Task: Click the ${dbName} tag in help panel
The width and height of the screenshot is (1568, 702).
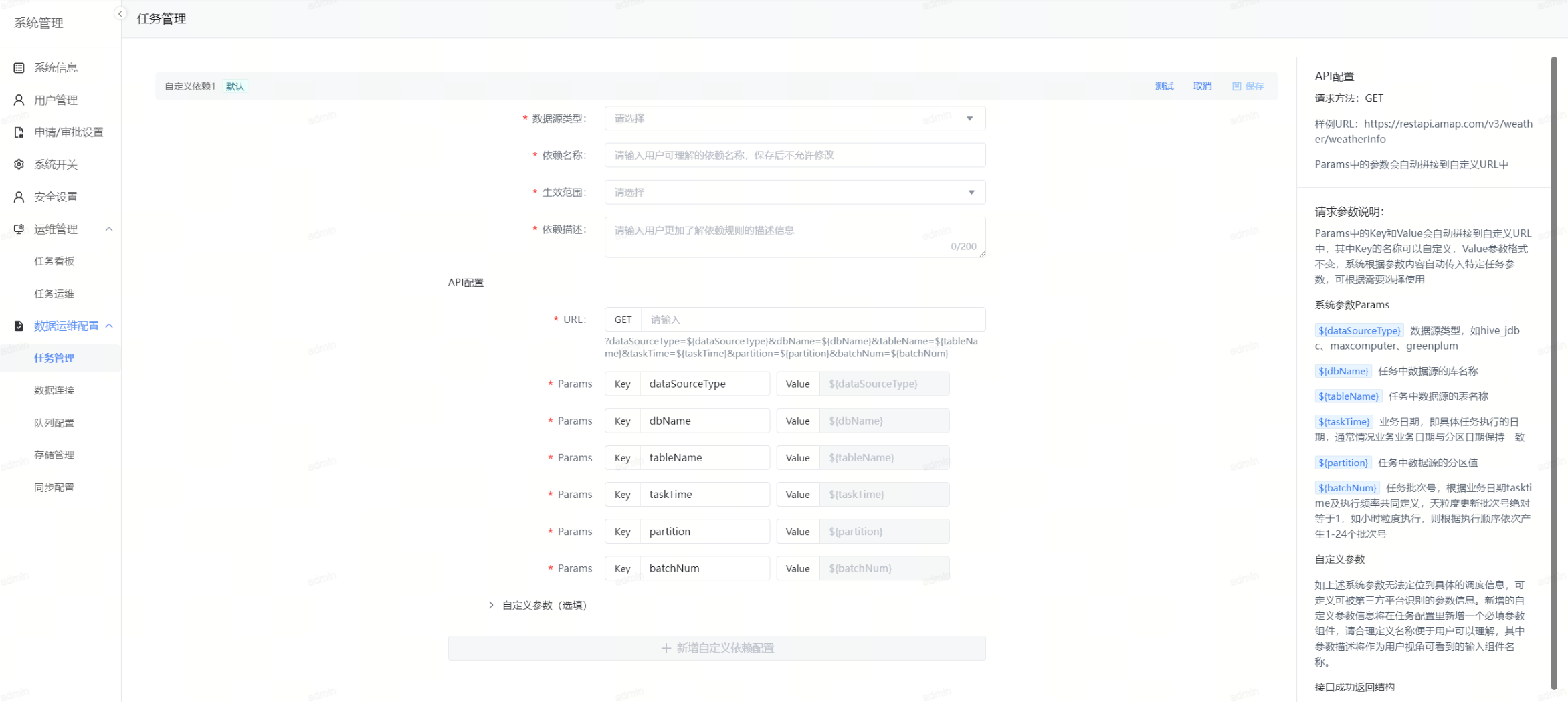Action: (1343, 371)
